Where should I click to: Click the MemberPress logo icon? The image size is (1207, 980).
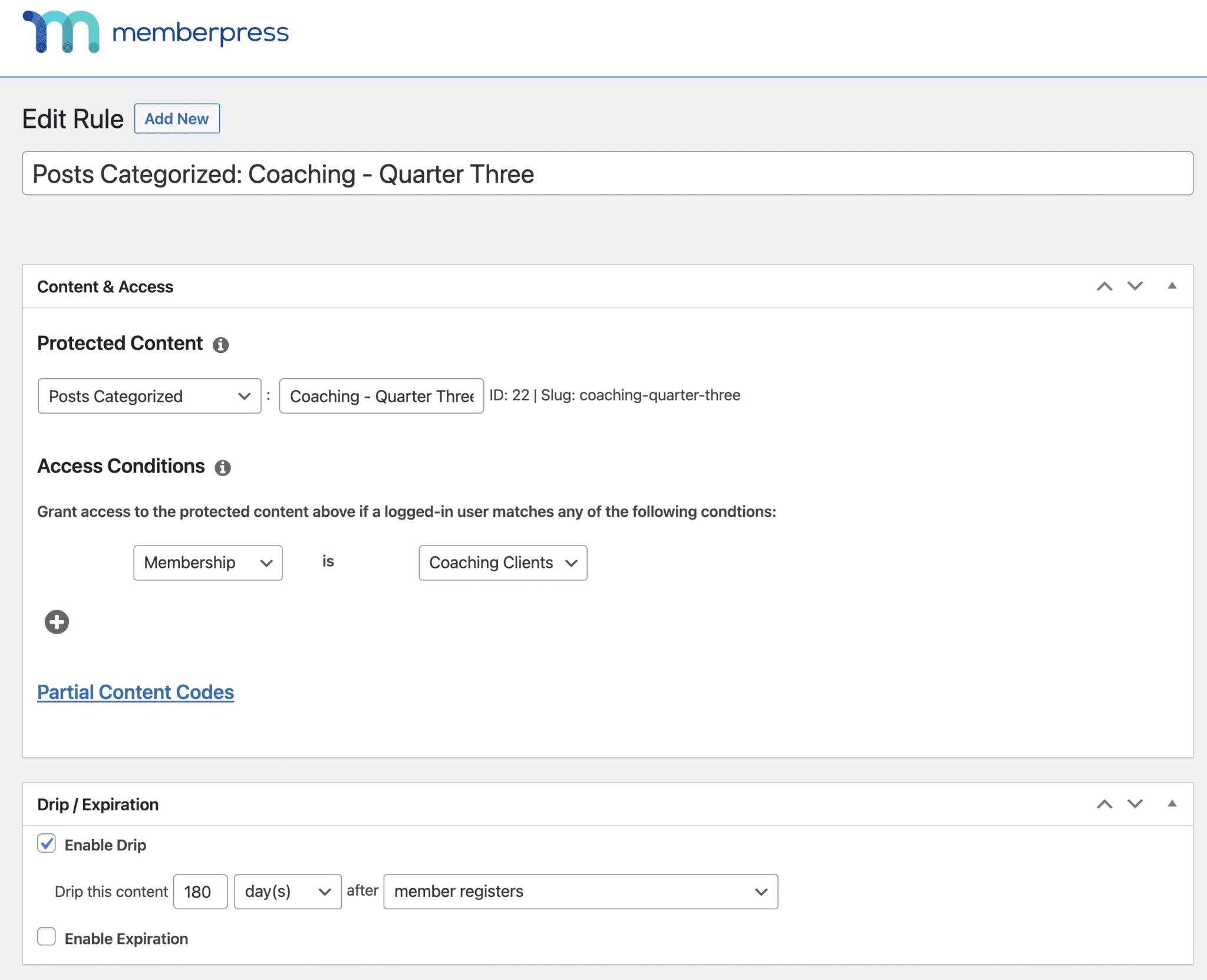(61, 32)
